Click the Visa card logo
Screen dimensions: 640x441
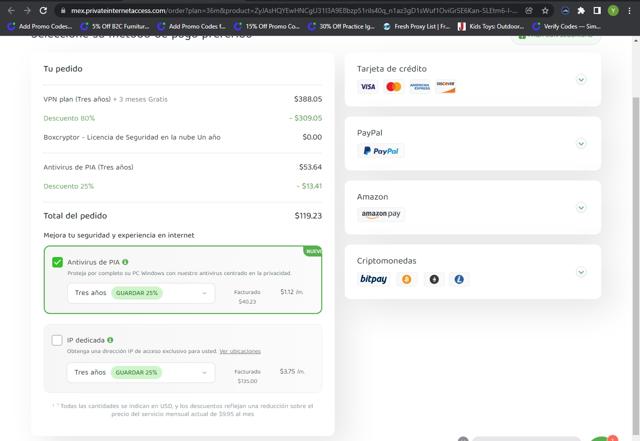point(368,87)
